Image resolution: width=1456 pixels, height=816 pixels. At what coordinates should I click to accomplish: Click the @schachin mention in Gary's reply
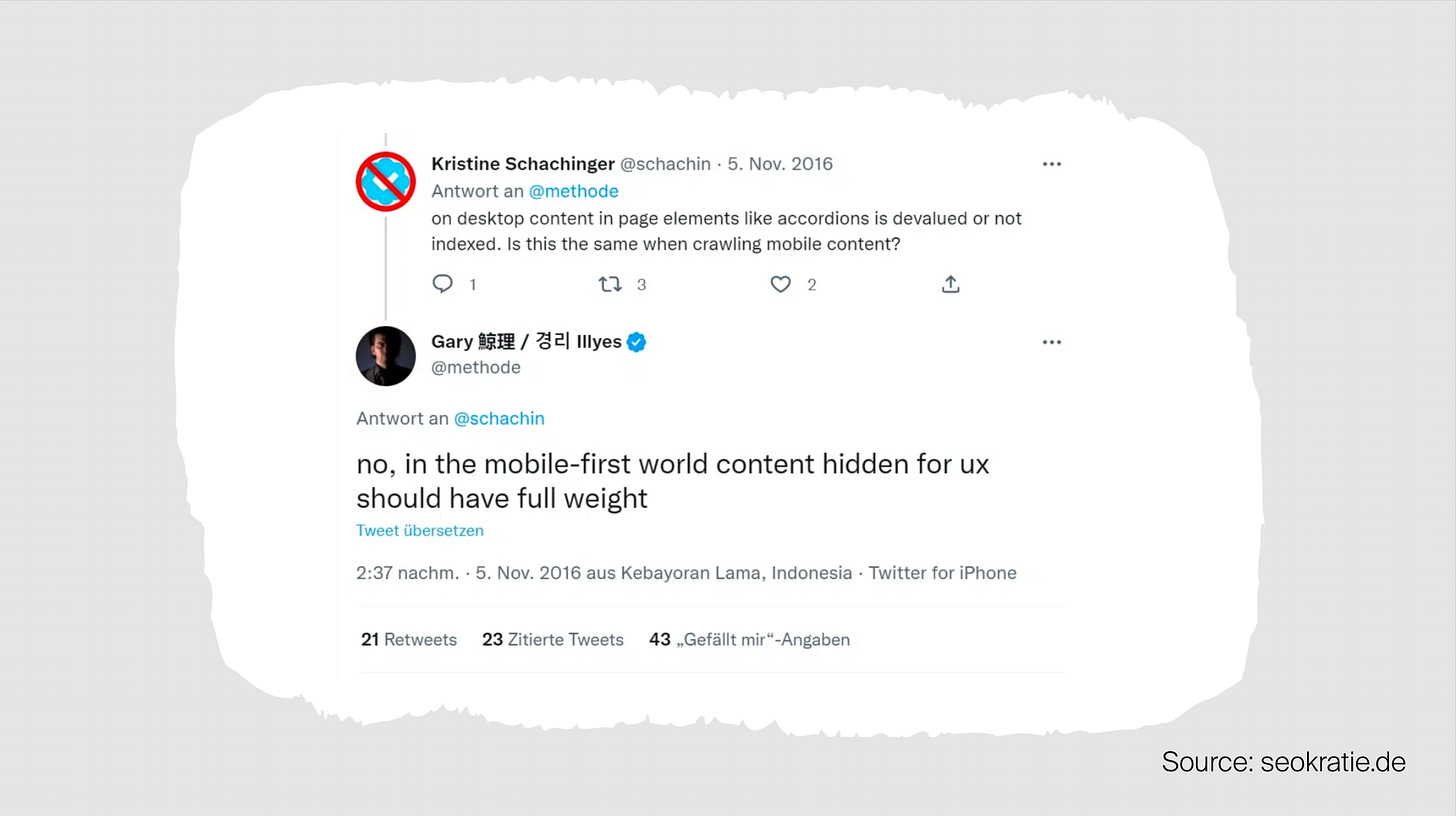coord(499,418)
